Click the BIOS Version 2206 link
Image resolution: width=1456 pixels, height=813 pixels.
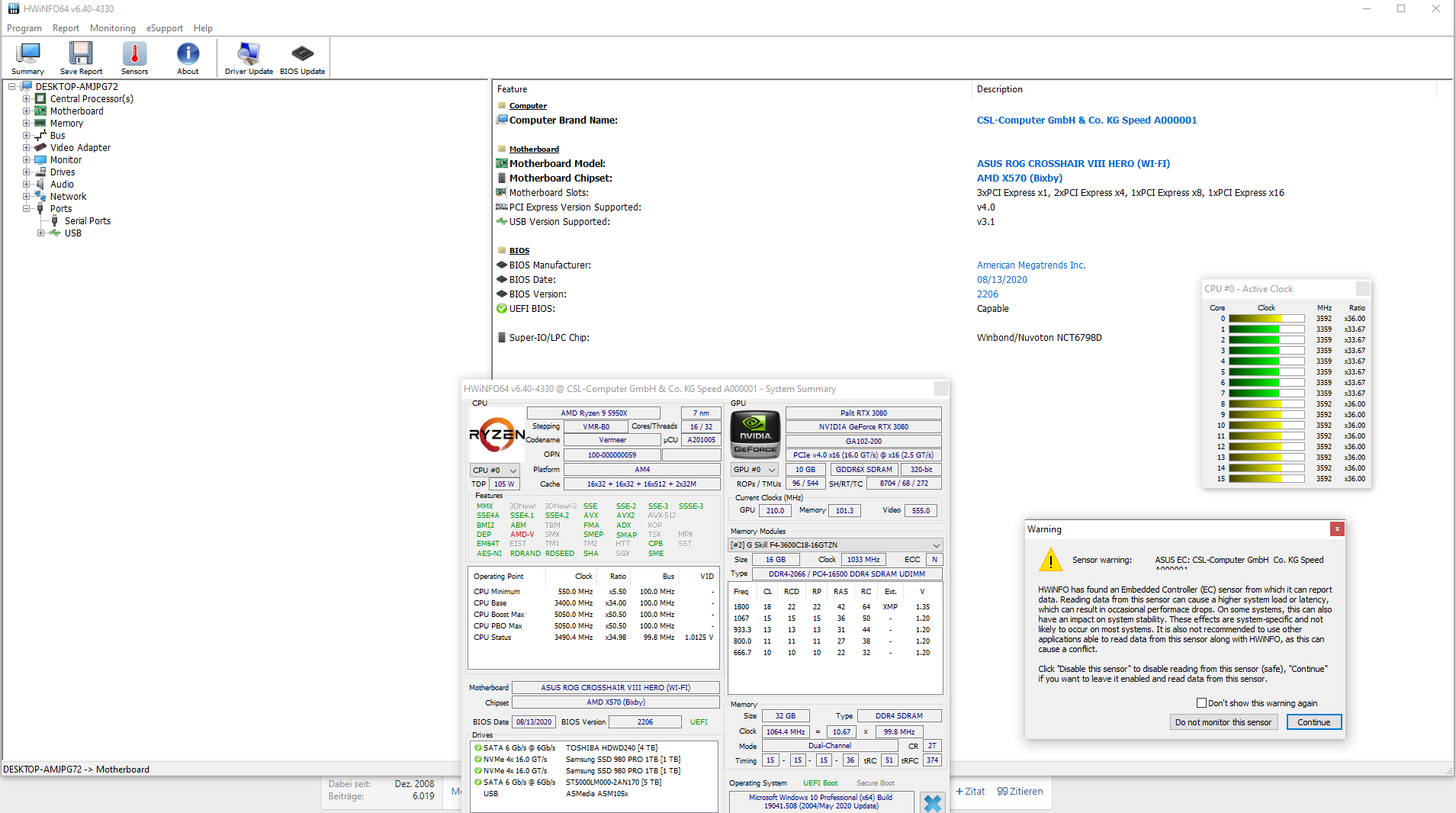[988, 294]
